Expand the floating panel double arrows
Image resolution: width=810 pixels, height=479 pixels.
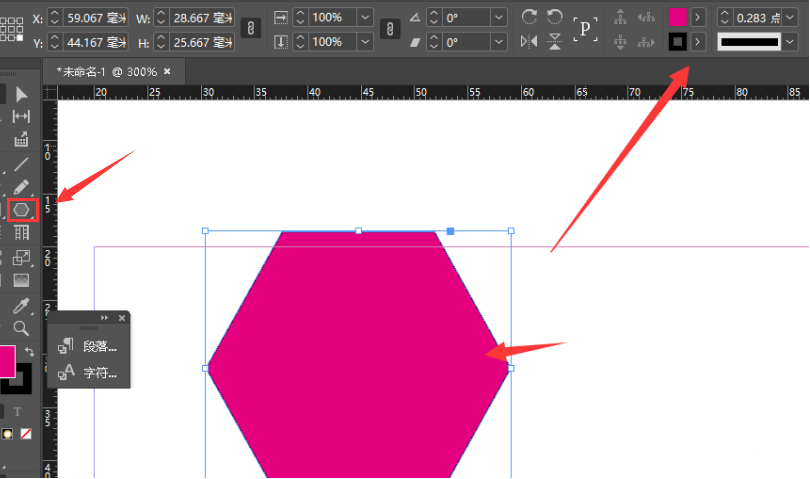[x=105, y=318]
